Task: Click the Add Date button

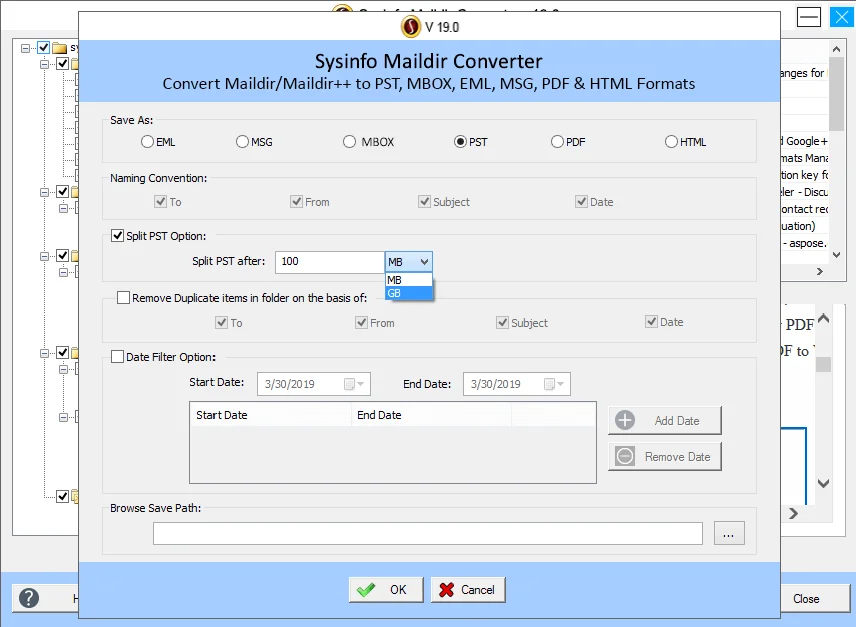Action: (x=664, y=421)
